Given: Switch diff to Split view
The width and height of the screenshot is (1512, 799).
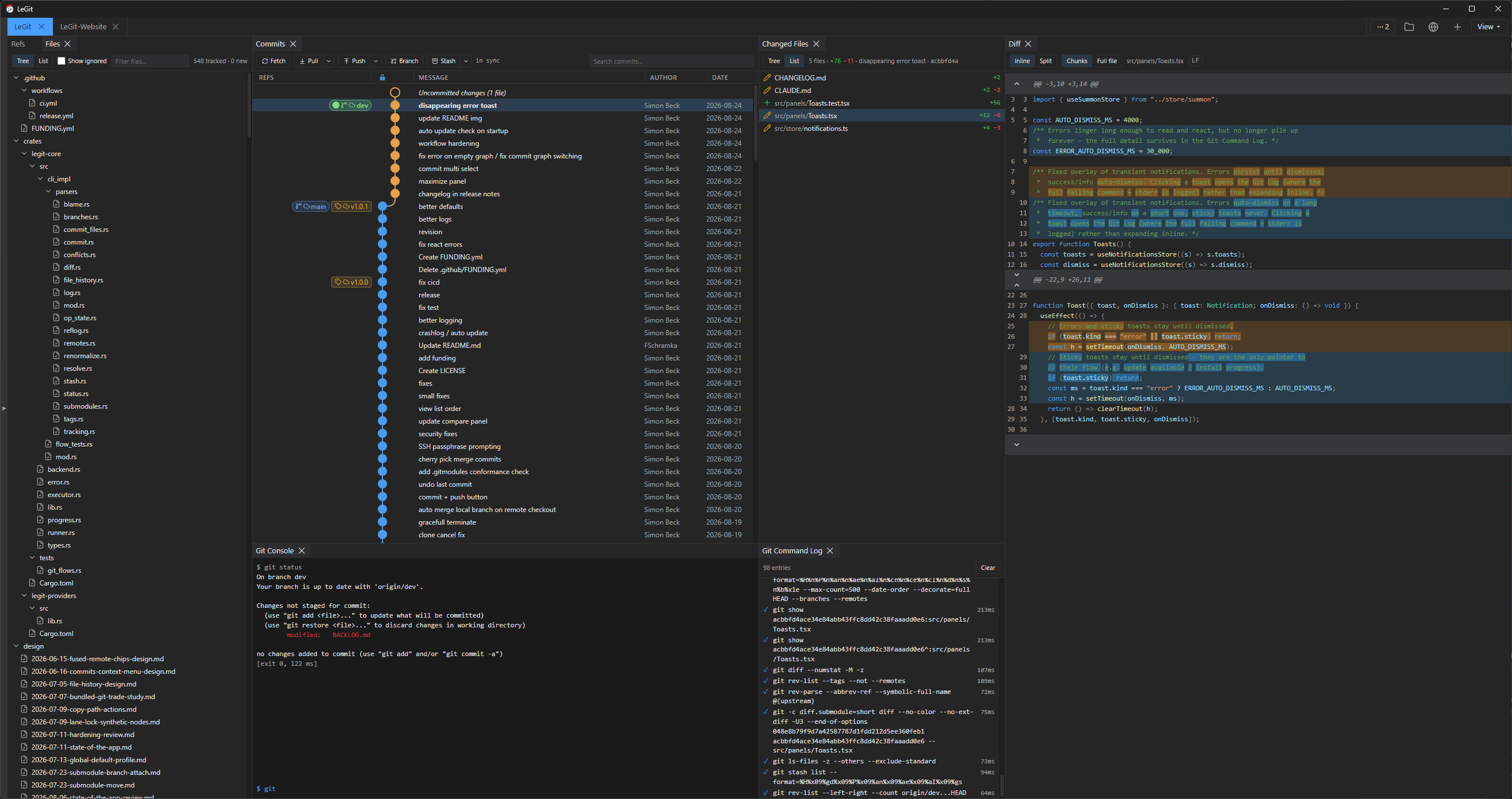Looking at the screenshot, I should (x=1045, y=61).
